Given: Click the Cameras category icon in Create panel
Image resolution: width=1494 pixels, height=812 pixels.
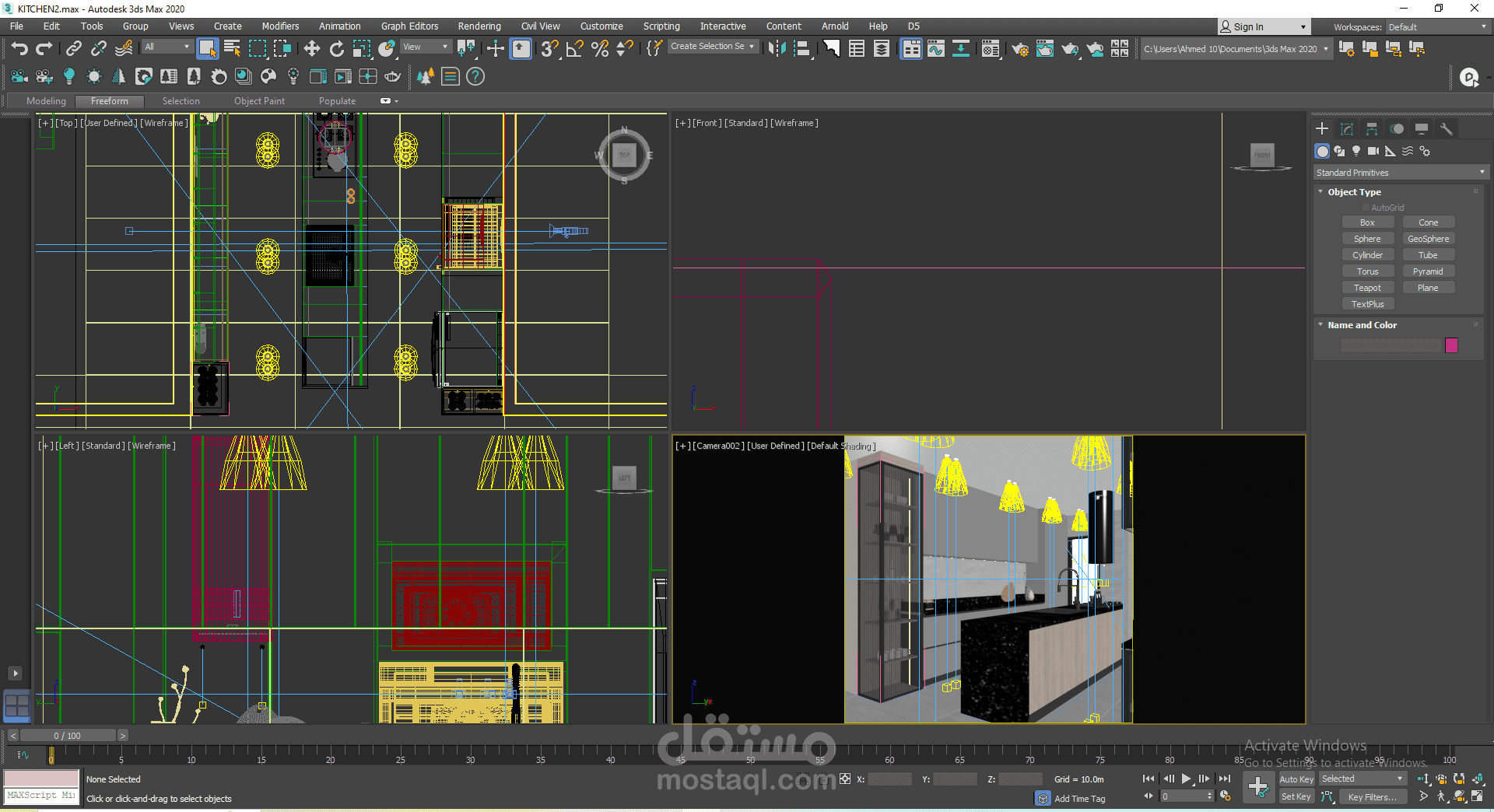Looking at the screenshot, I should pyautogui.click(x=1373, y=151).
